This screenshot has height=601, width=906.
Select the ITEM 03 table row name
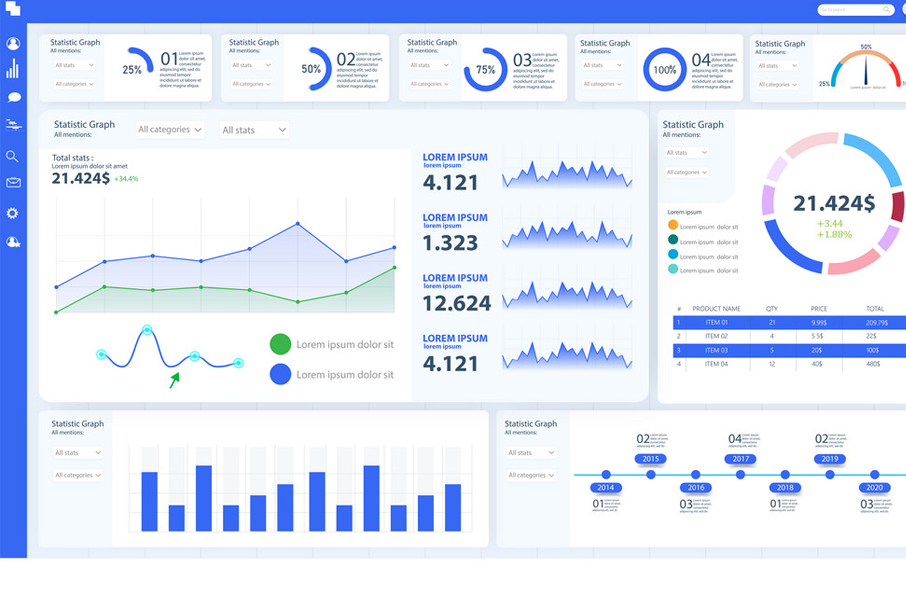[716, 350]
